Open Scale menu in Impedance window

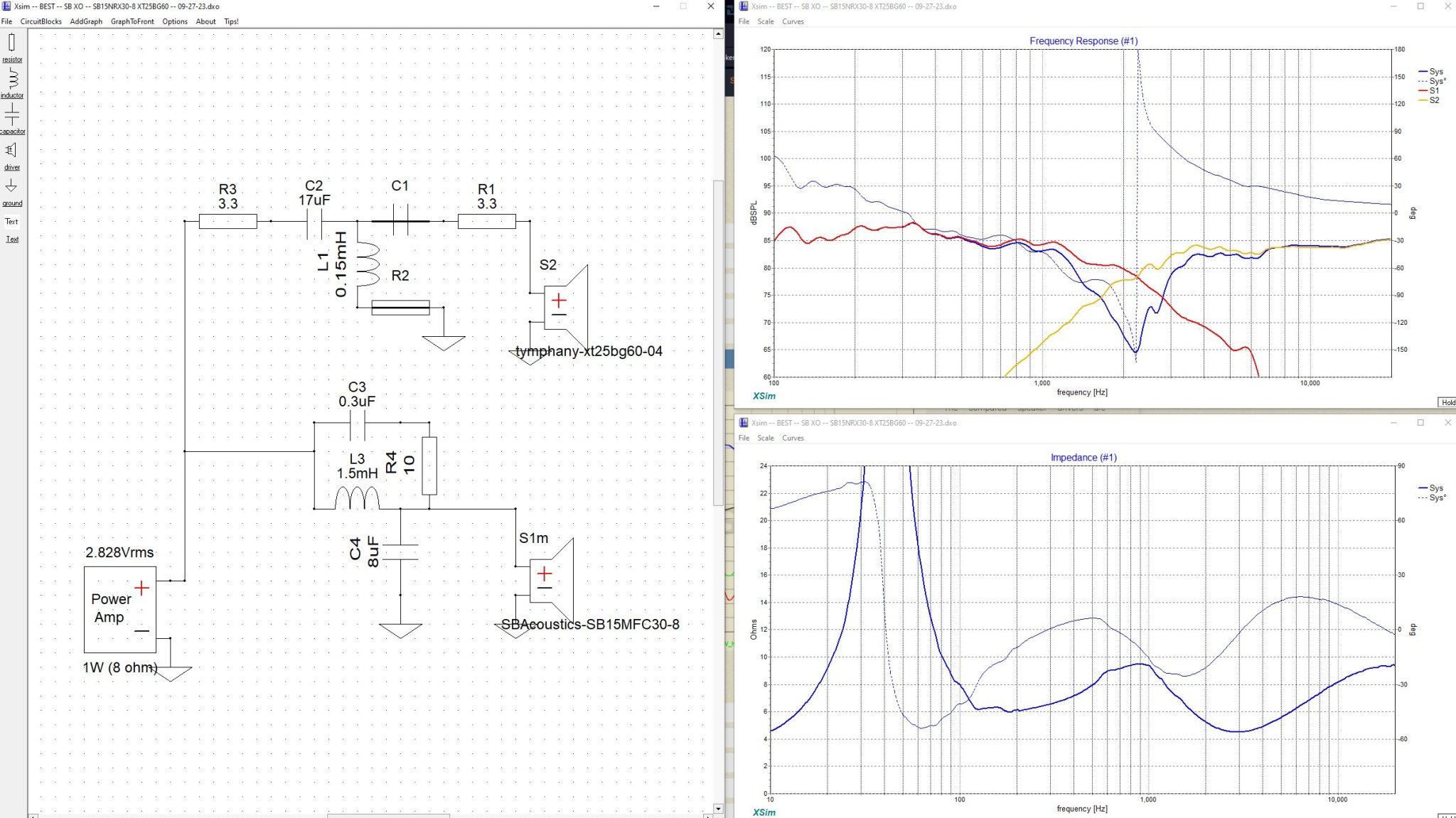pos(766,438)
